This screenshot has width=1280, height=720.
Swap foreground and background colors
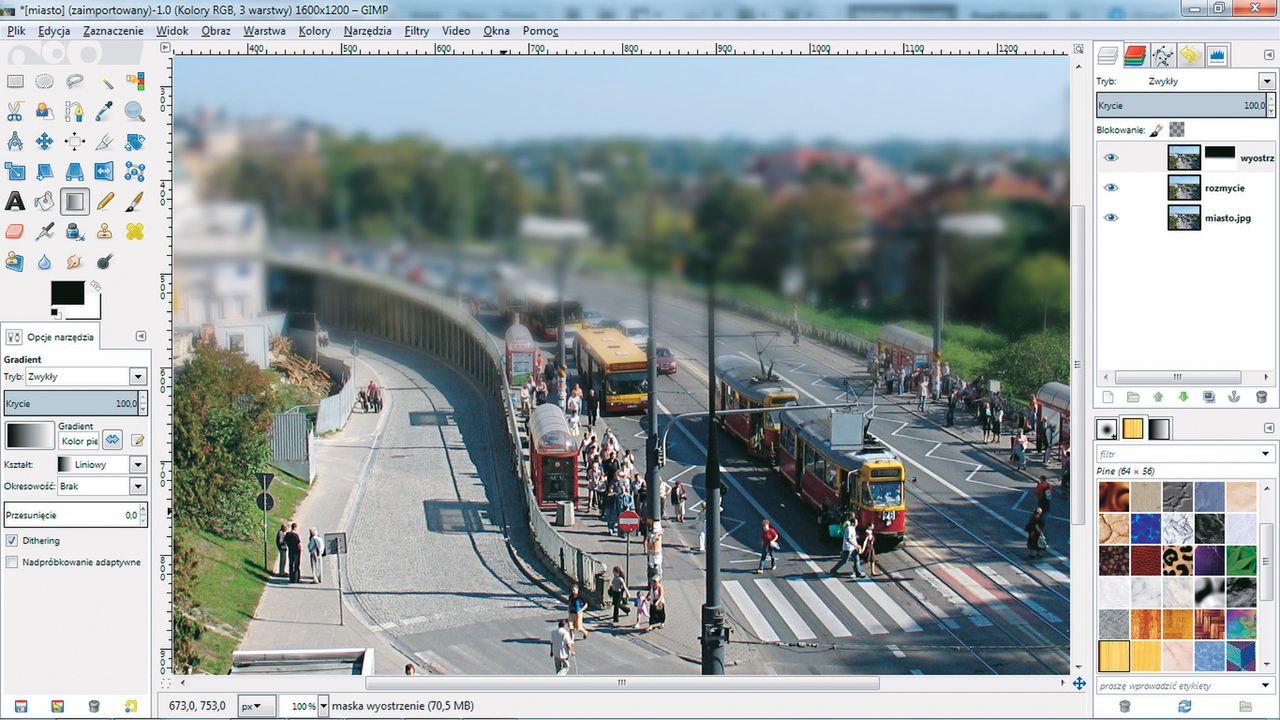click(x=95, y=286)
